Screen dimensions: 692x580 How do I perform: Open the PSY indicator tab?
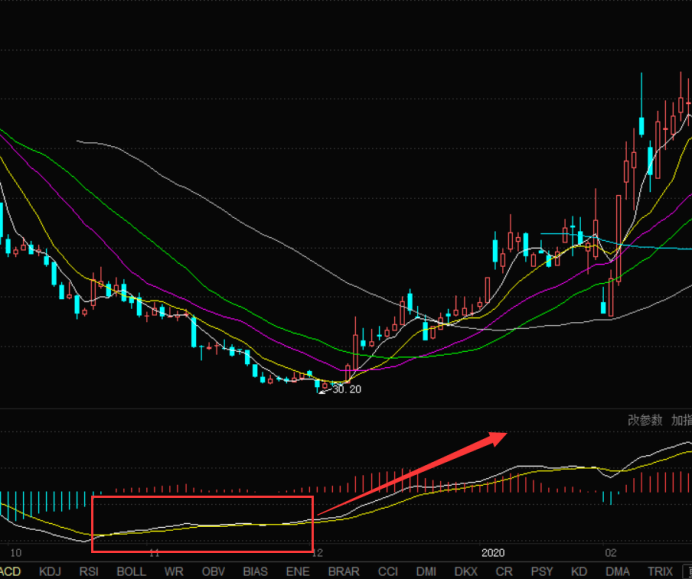[x=541, y=571]
